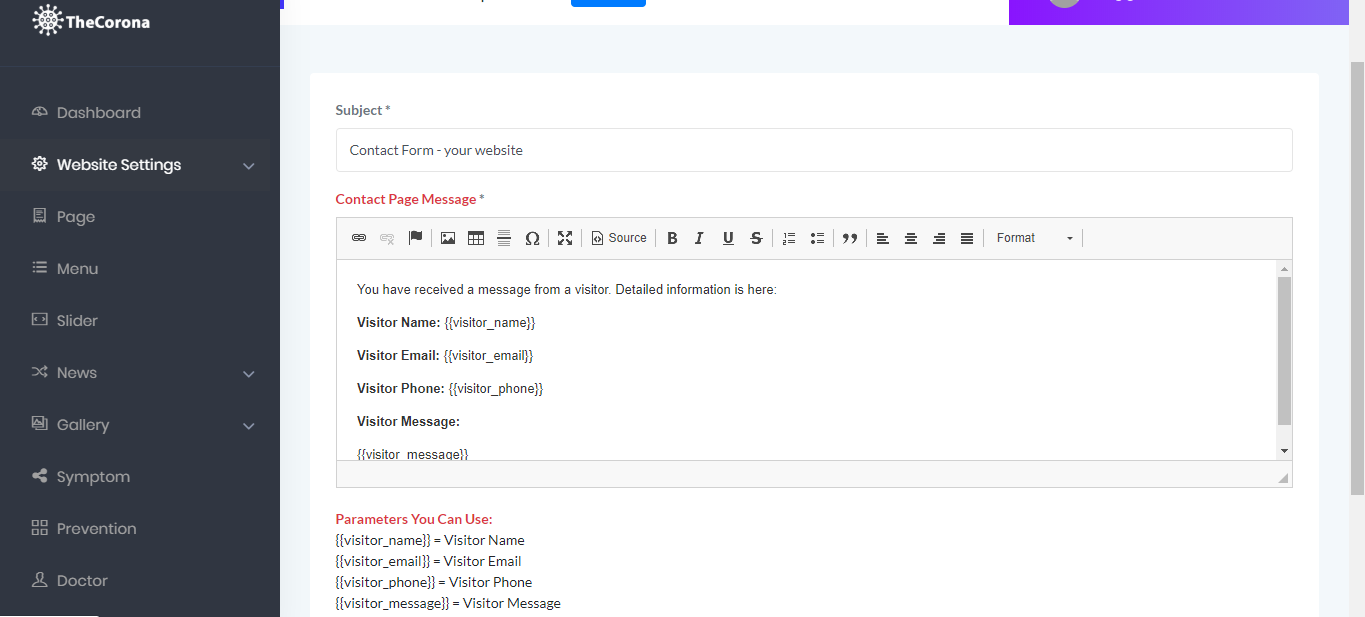This screenshot has width=1365, height=617.
Task: Click the editor vertical scrollbar thumb
Action: coord(1284,352)
